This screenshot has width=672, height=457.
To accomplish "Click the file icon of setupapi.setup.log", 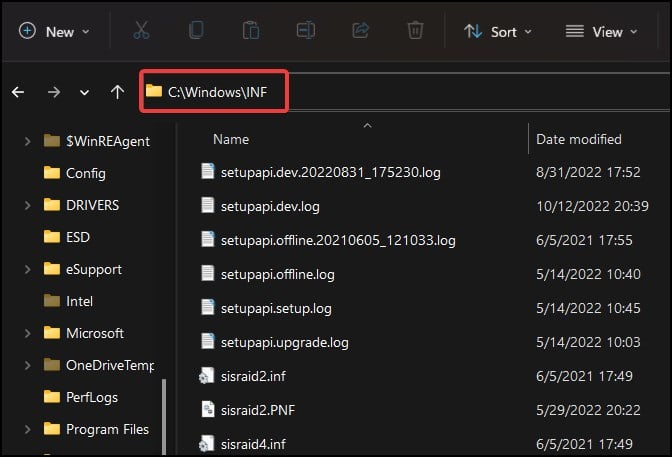I will point(208,307).
